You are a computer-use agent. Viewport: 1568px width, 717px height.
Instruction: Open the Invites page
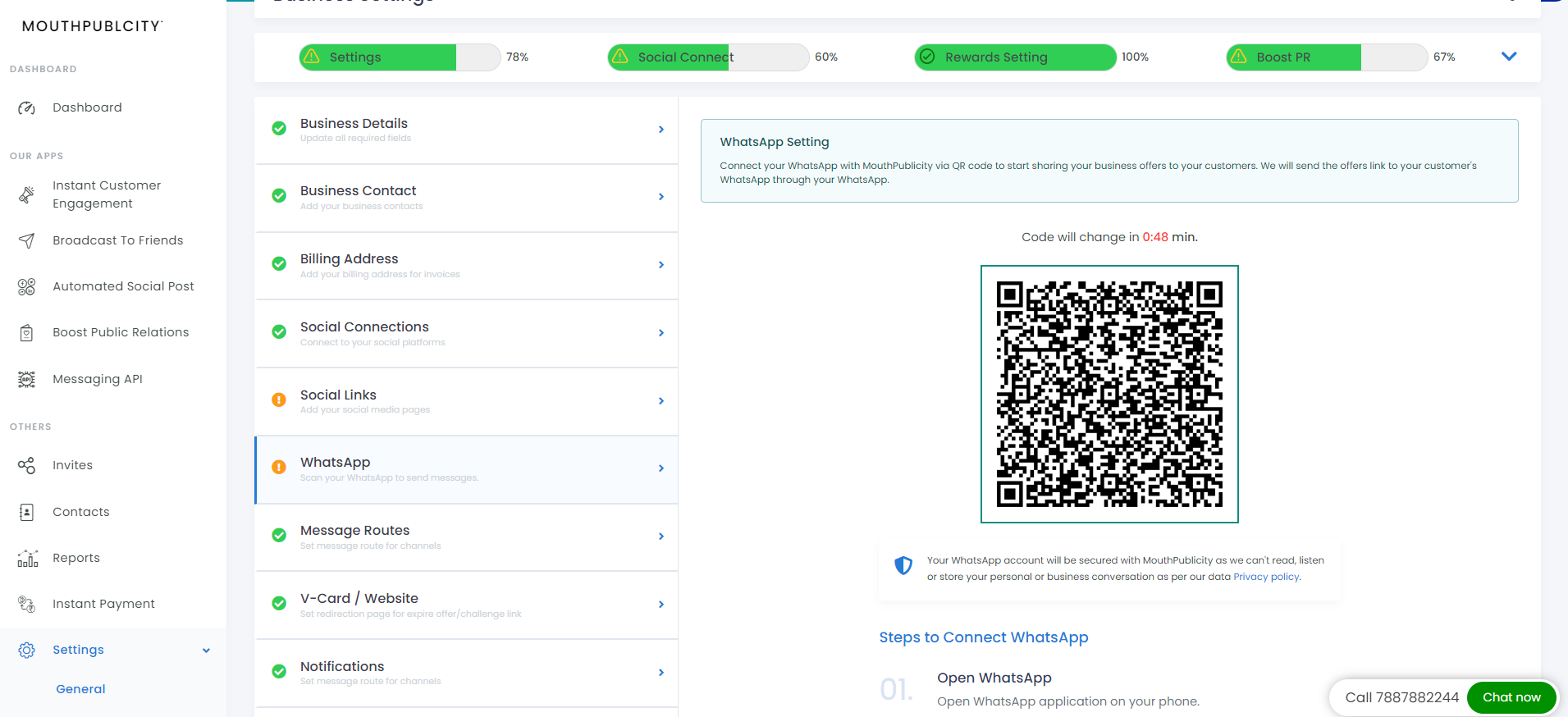(73, 465)
